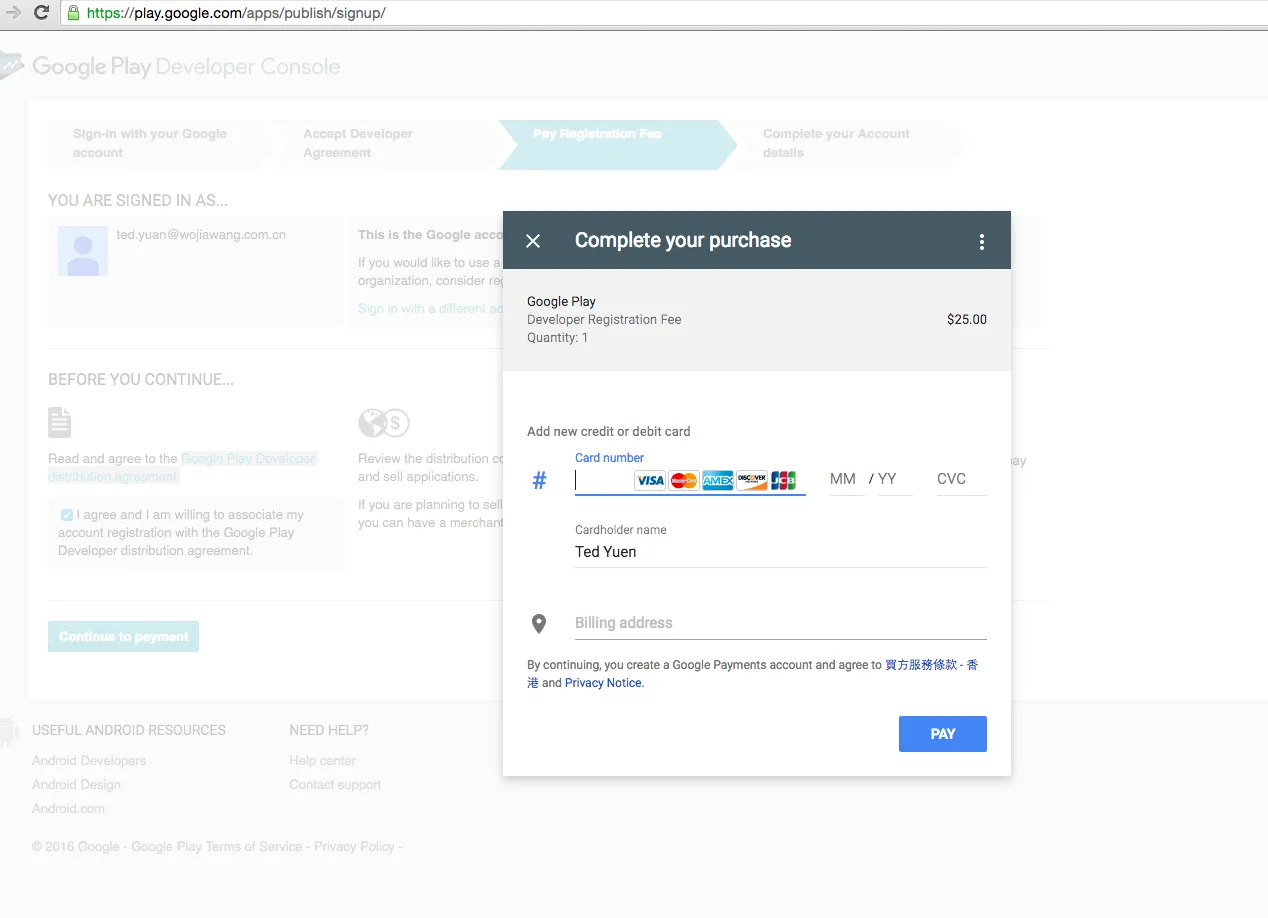
Task: Click the CVC security code field
Action: coord(961,479)
